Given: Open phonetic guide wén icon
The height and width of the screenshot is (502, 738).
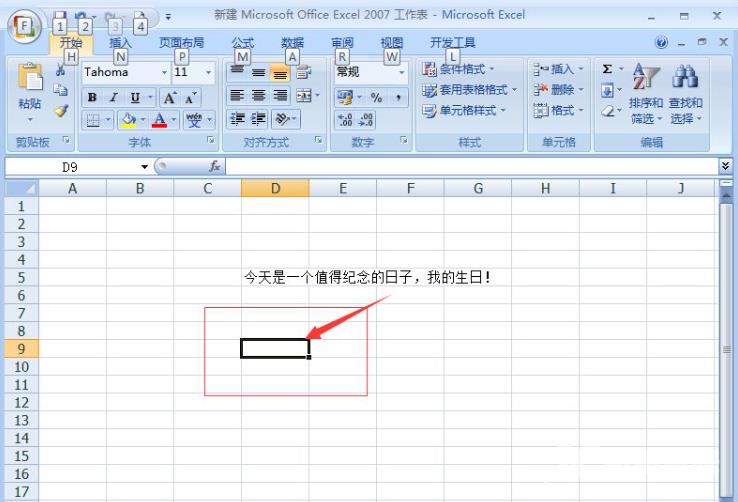Looking at the screenshot, I should pos(194,120).
